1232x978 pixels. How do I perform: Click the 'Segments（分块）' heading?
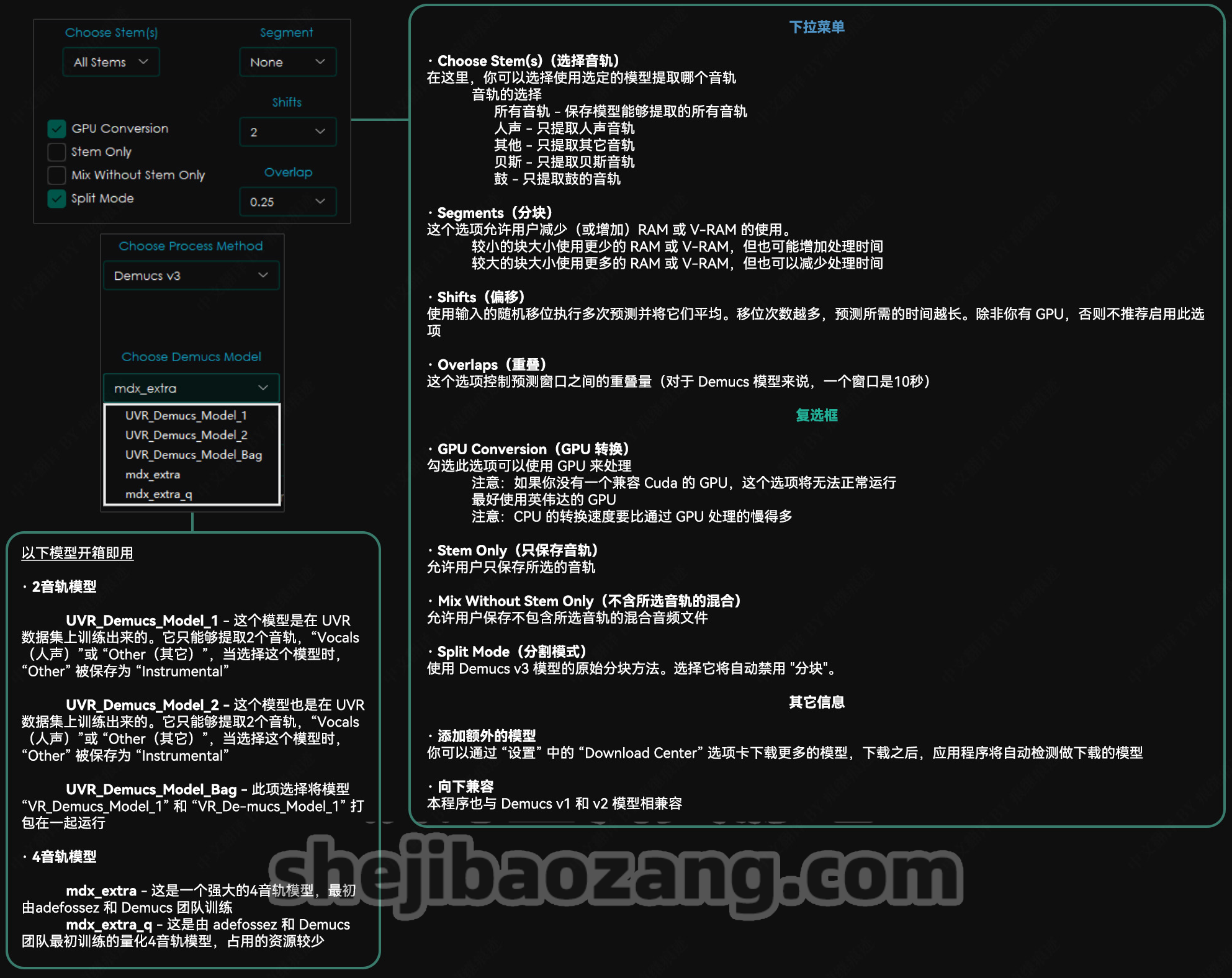[x=495, y=213]
